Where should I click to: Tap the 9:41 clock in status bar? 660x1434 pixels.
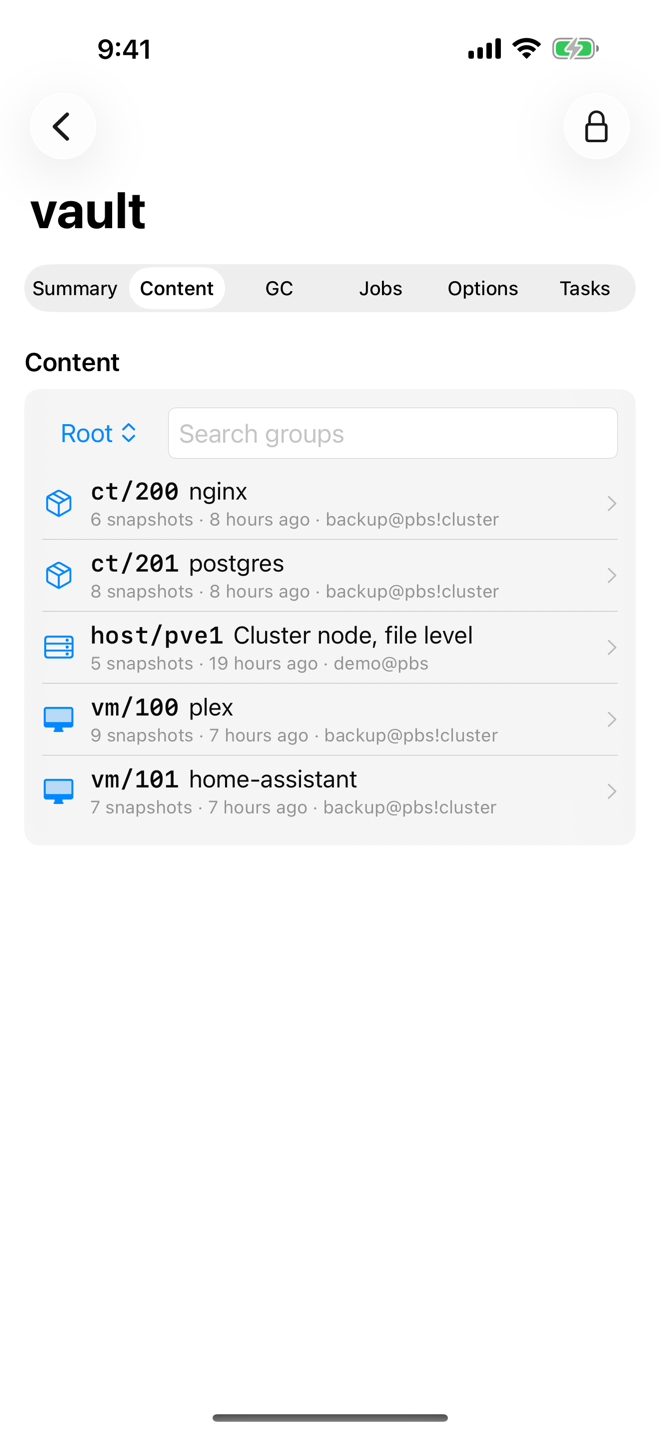tap(124, 49)
